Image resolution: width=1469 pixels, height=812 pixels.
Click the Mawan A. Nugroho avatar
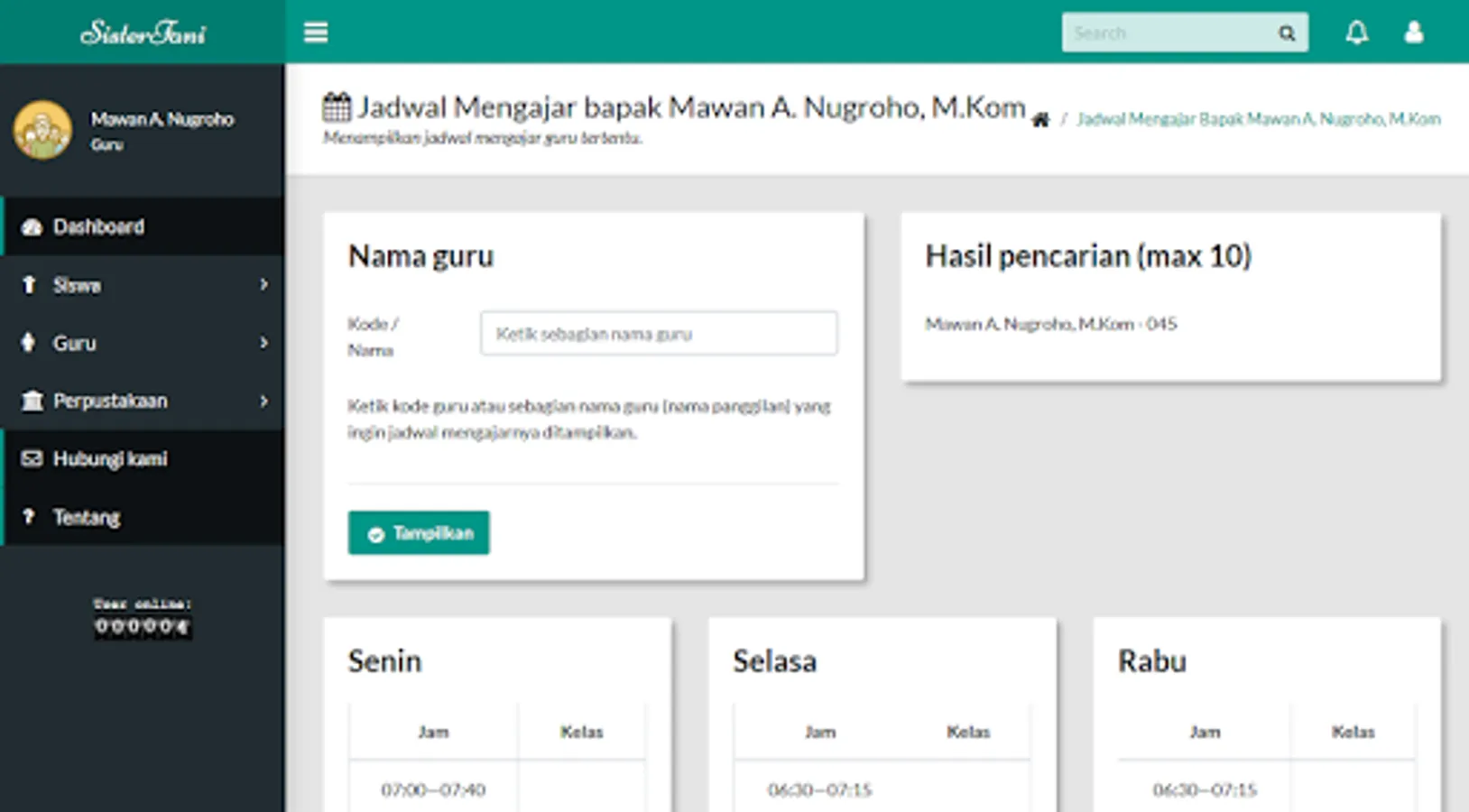click(42, 130)
